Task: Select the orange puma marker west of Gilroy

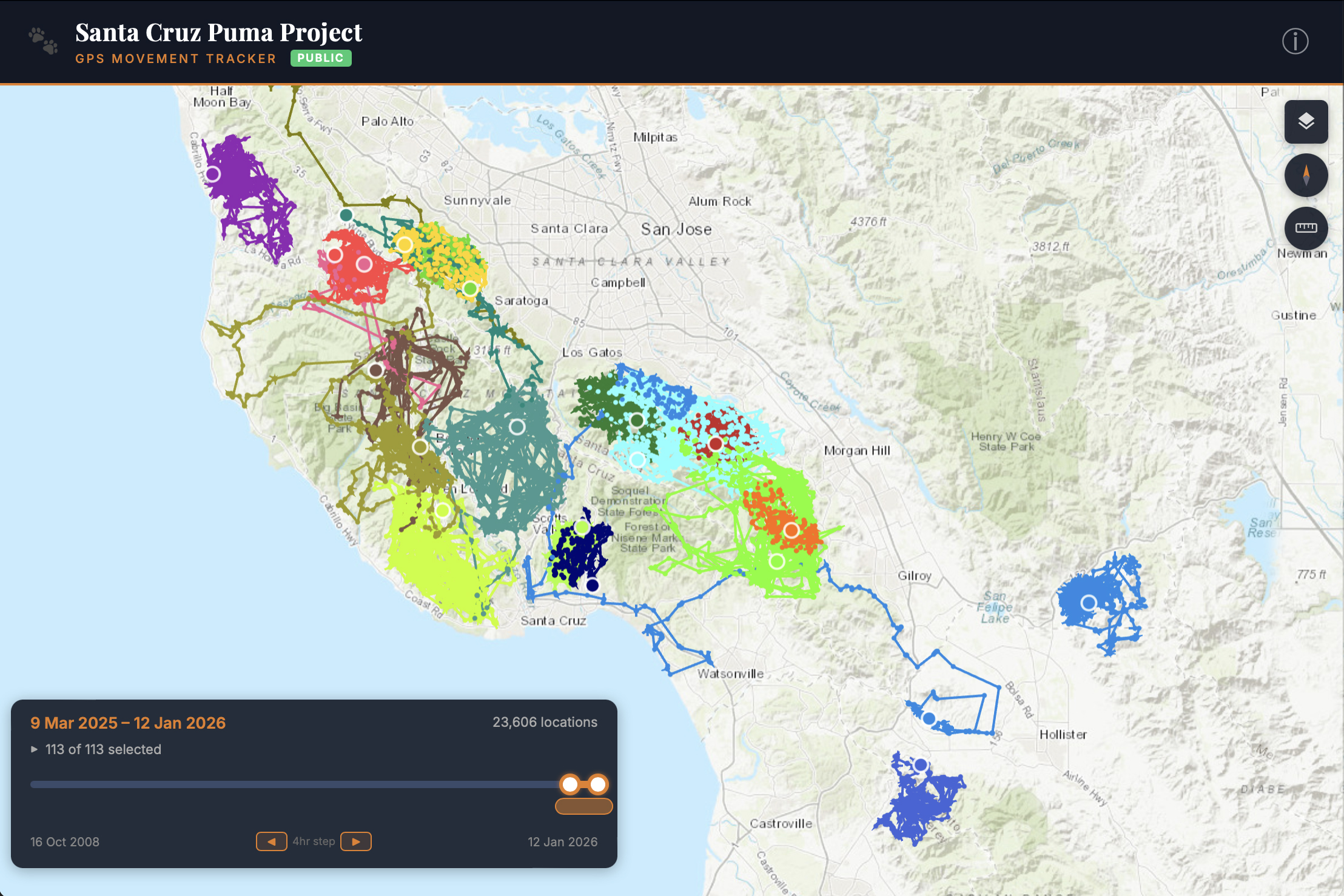Action: point(791,530)
